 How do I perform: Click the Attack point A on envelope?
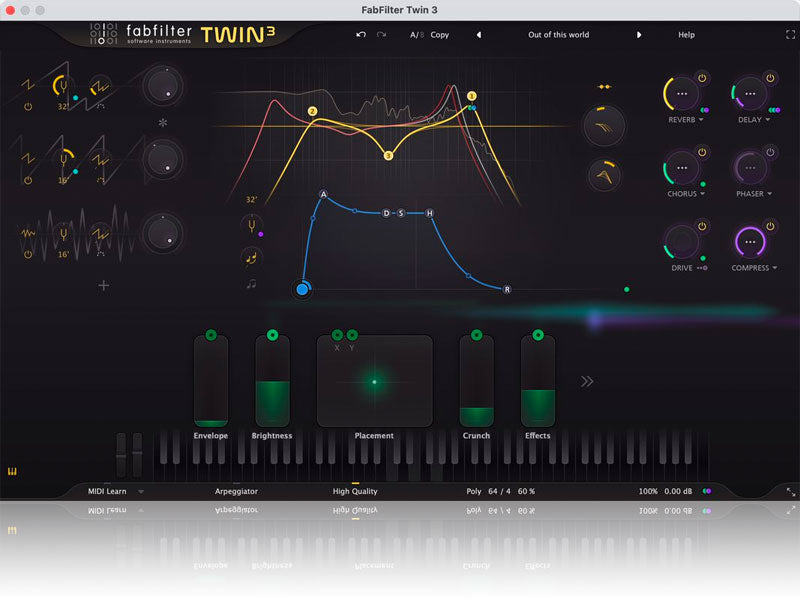(323, 194)
